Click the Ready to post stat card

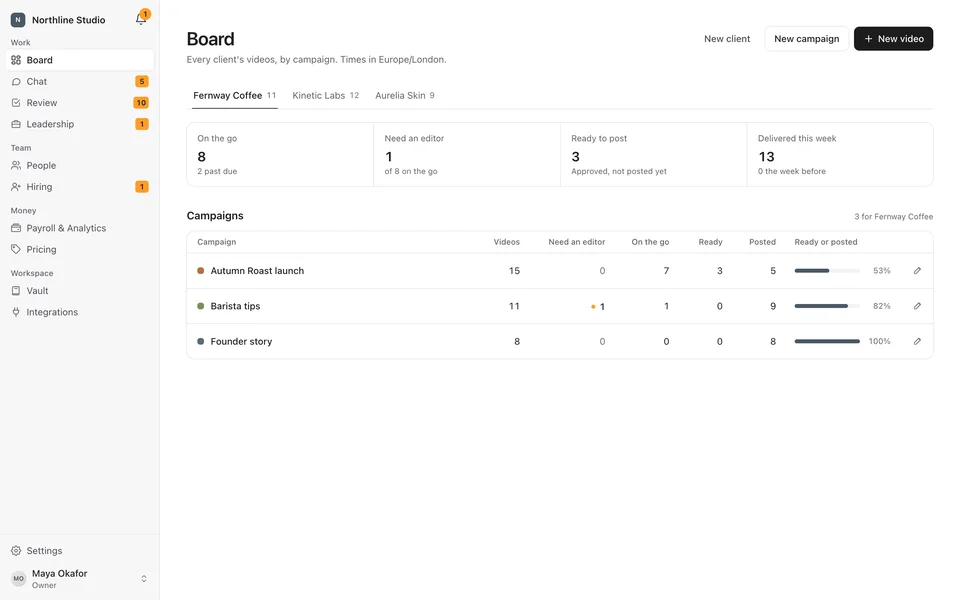(x=653, y=154)
